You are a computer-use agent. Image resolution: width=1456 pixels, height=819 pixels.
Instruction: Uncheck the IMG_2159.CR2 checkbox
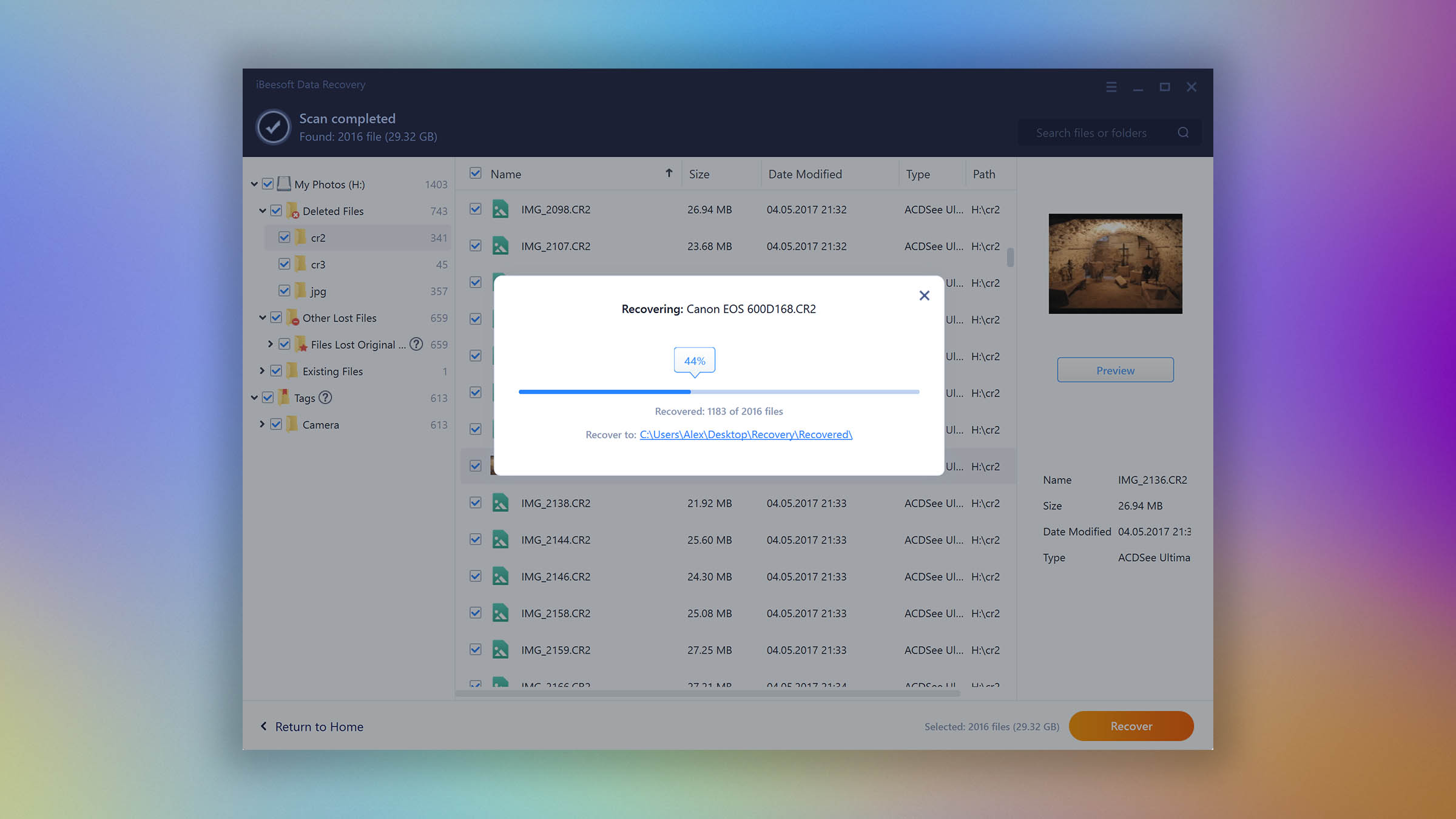click(x=475, y=649)
